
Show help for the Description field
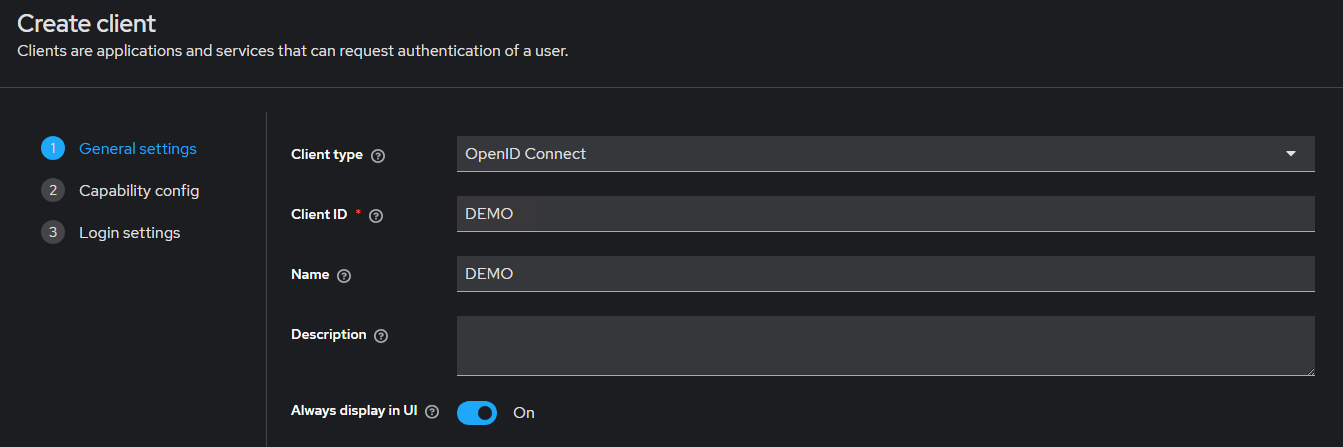coord(380,336)
